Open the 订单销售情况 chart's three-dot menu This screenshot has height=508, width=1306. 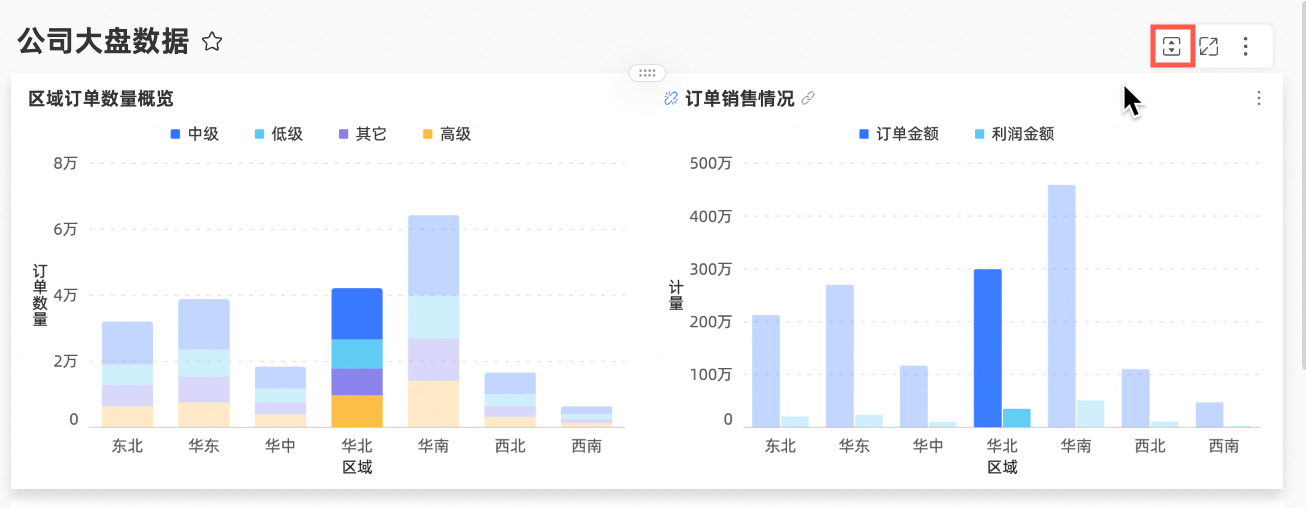click(1258, 98)
